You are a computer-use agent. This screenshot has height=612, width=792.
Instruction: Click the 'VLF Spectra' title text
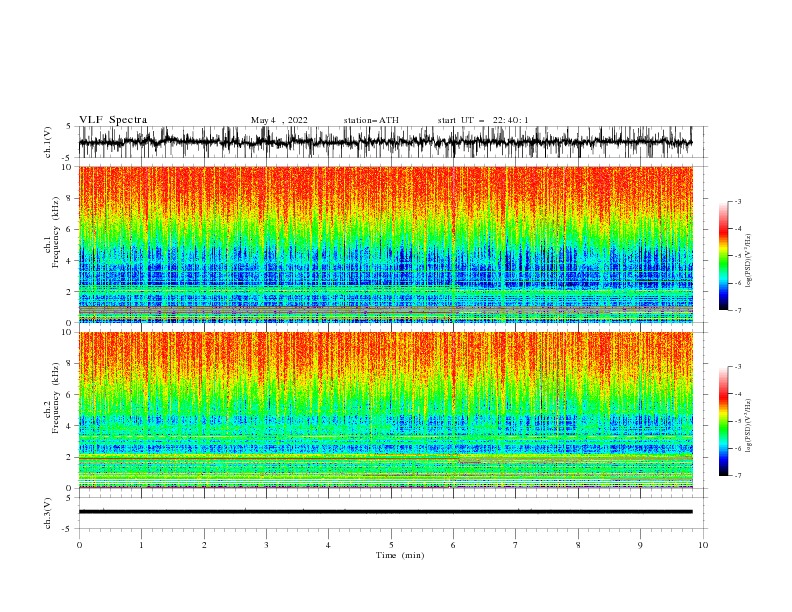[113, 120]
